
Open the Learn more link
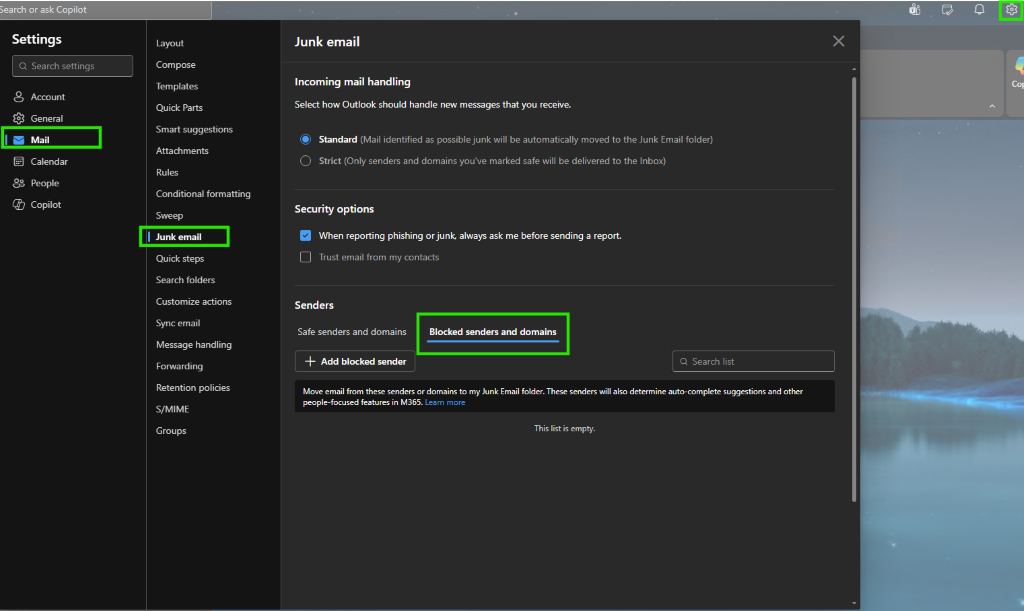[445, 402]
